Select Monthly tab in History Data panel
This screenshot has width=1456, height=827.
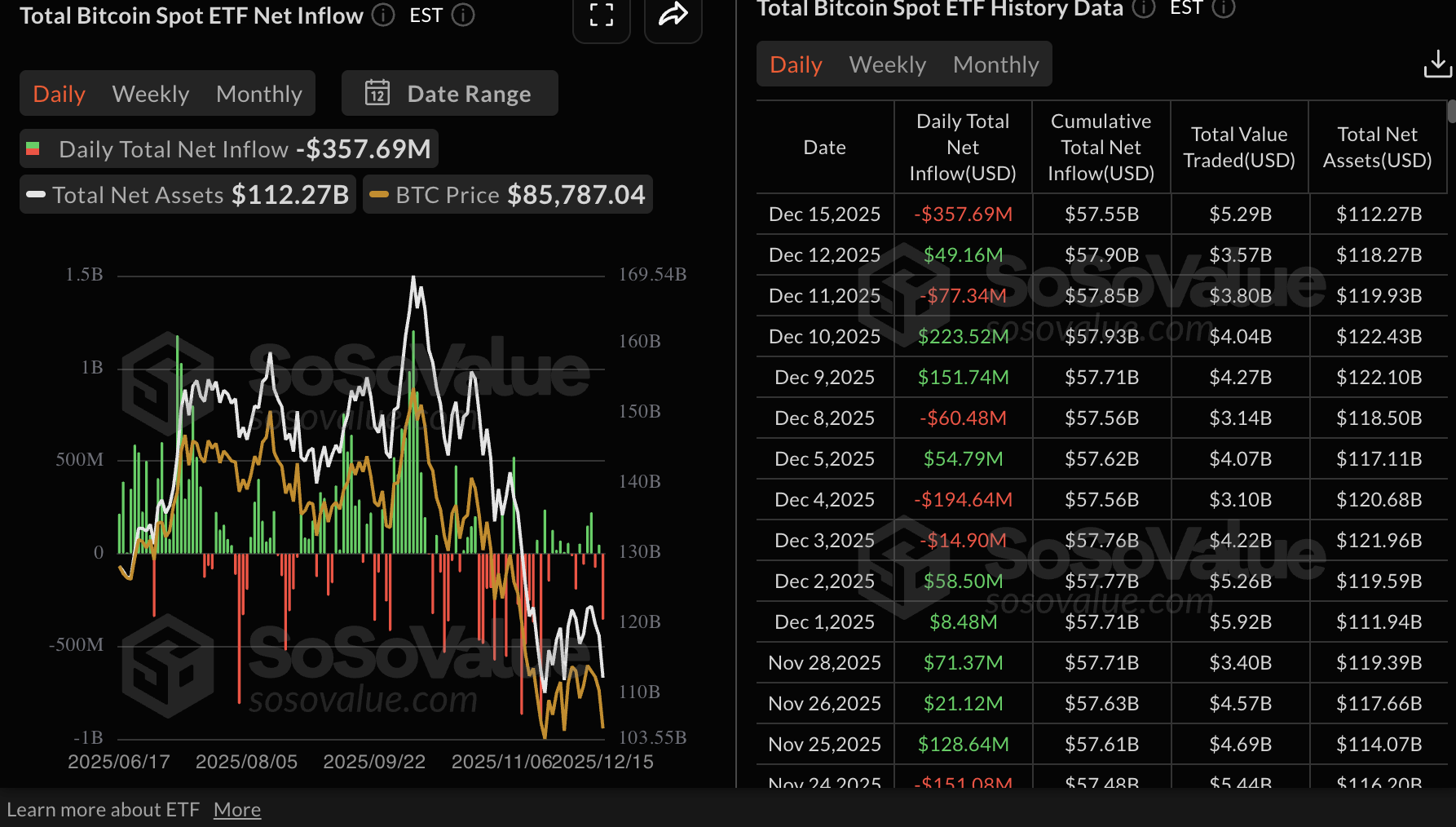point(995,64)
